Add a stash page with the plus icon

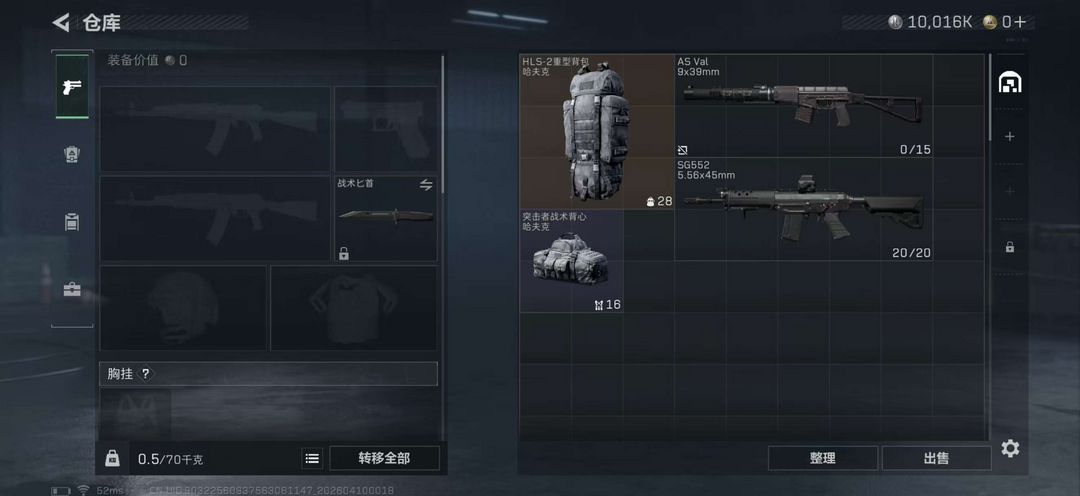tap(1010, 136)
